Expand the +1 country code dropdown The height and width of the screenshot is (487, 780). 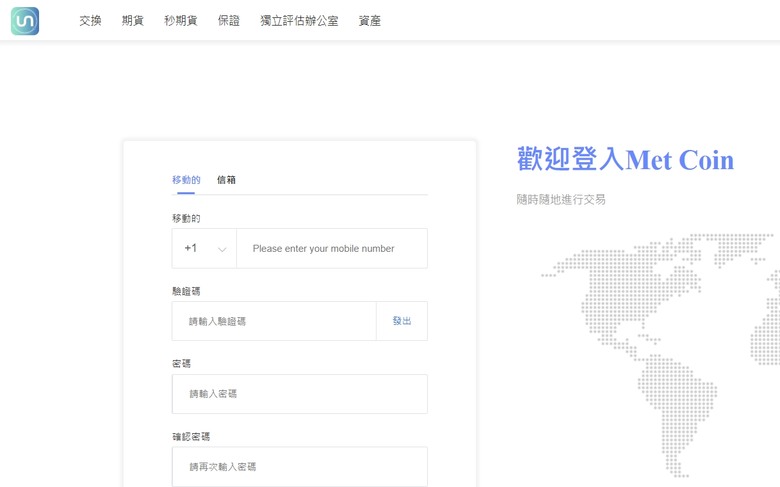click(x=204, y=248)
